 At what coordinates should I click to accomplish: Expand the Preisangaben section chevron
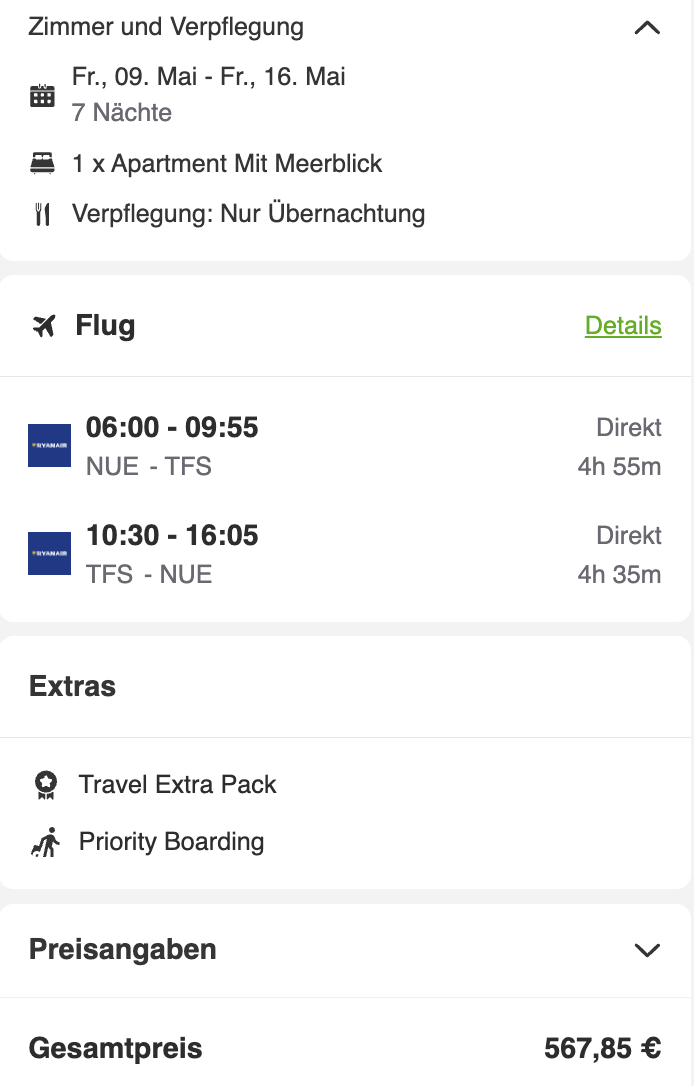pos(648,950)
